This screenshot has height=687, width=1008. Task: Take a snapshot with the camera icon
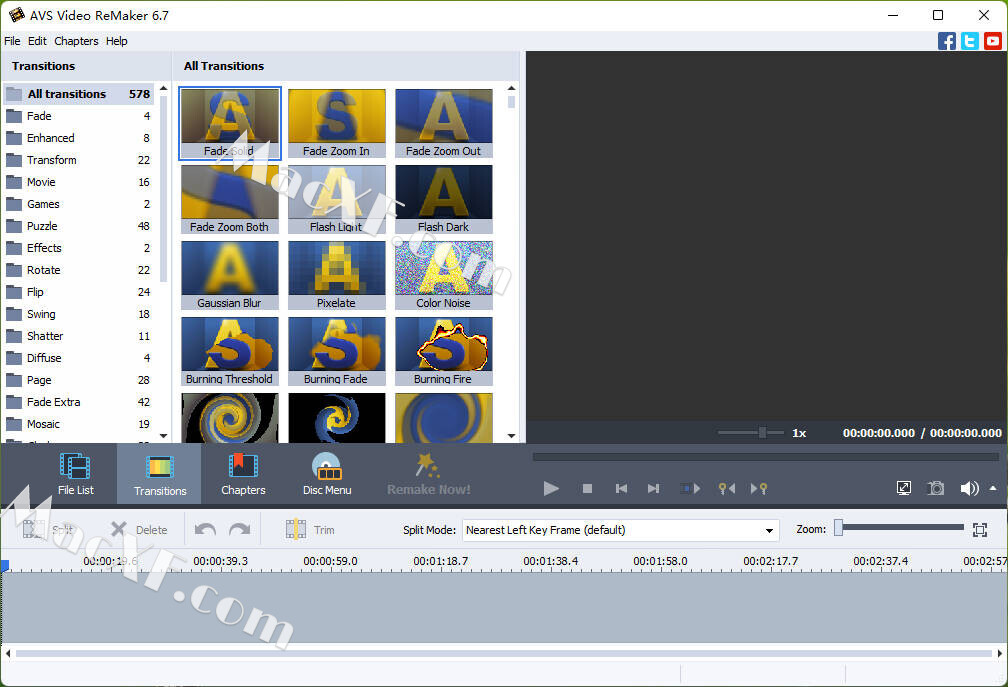tap(936, 488)
